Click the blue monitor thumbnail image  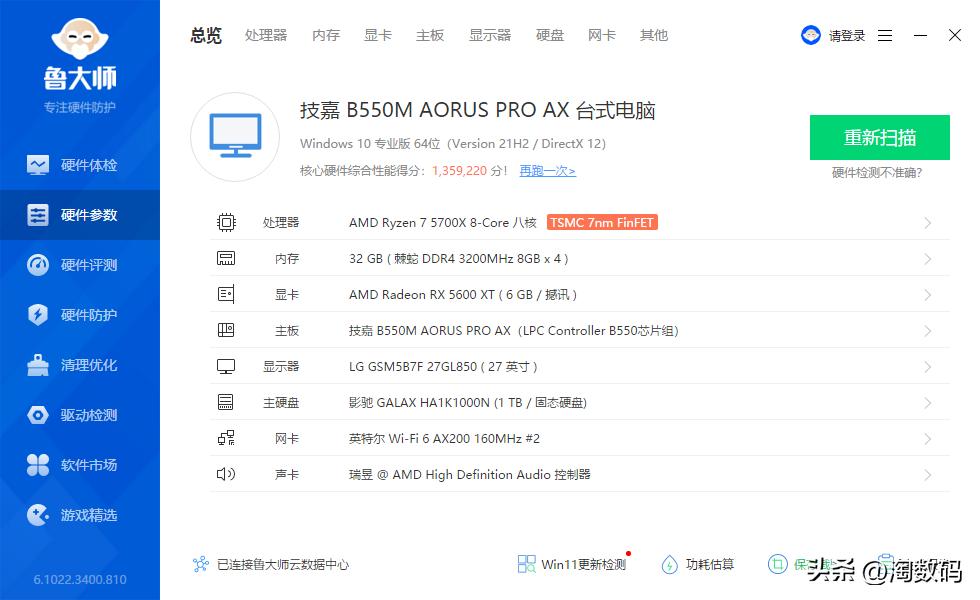pyautogui.click(x=234, y=135)
